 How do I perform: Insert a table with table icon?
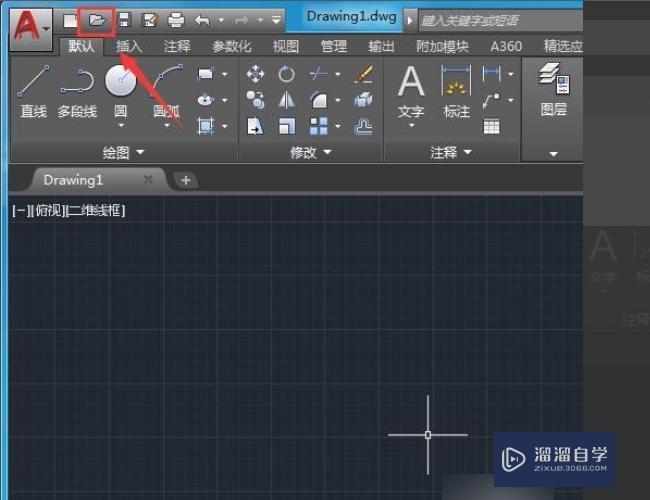click(492, 126)
